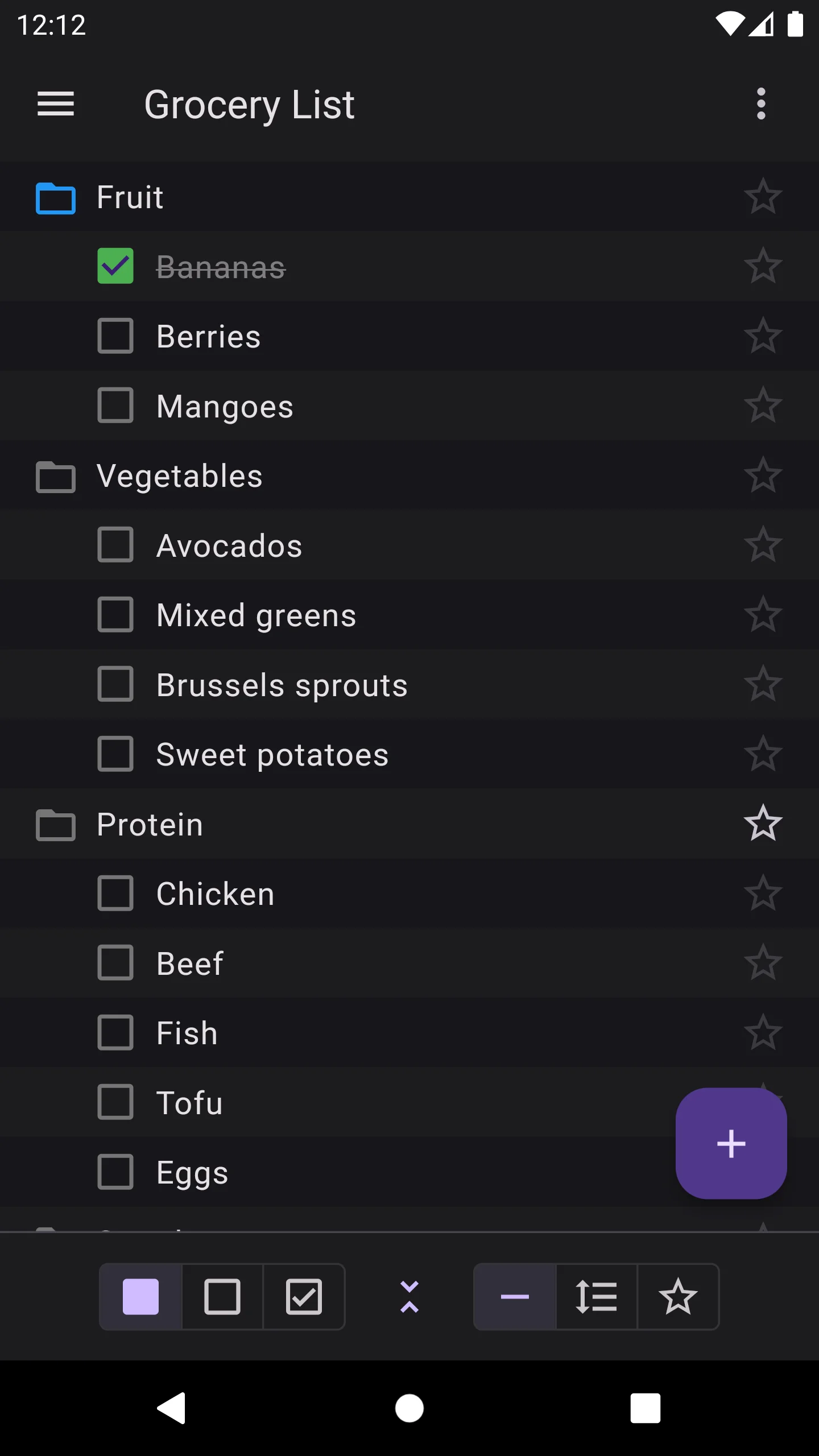This screenshot has width=819, height=1456.
Task: Show only checked items filter
Action: pos(304,1297)
